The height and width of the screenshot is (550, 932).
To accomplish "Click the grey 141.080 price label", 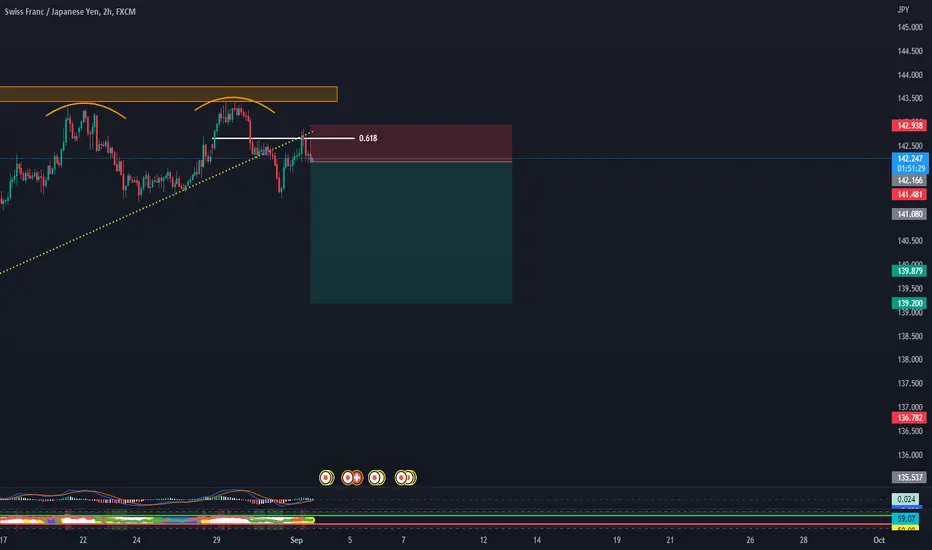I will tap(910, 214).
